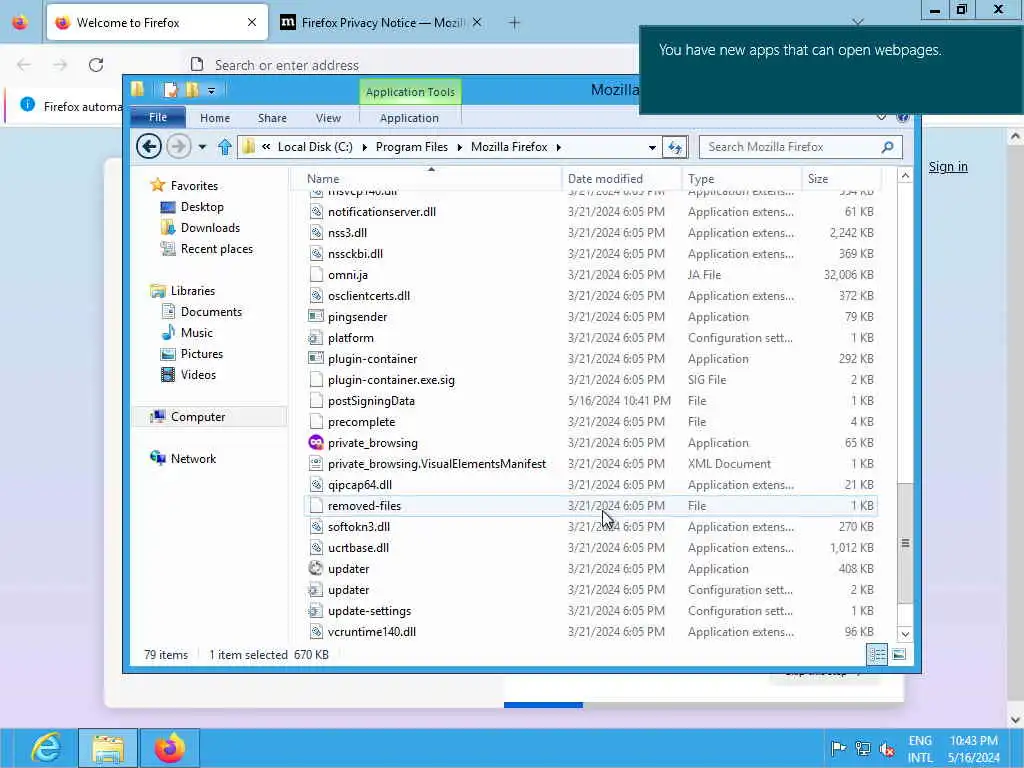
Task: Switch to the View ribbon tab
Action: (x=328, y=118)
